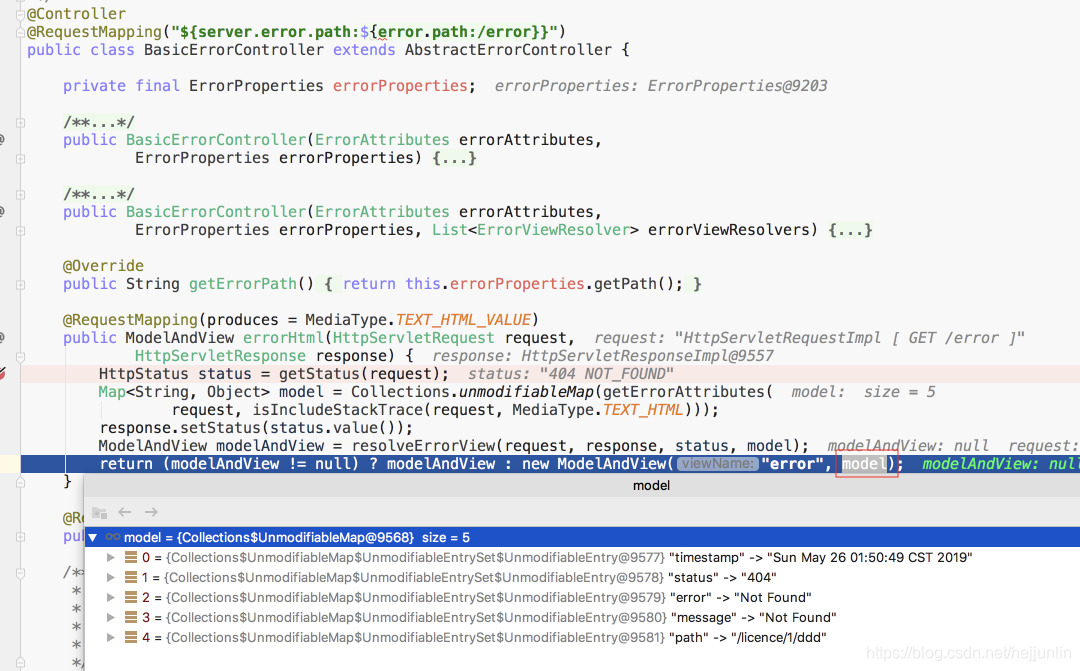The height and width of the screenshot is (671, 1080).
Task: Expand entry 0 with the timestamp value
Action: (110, 557)
